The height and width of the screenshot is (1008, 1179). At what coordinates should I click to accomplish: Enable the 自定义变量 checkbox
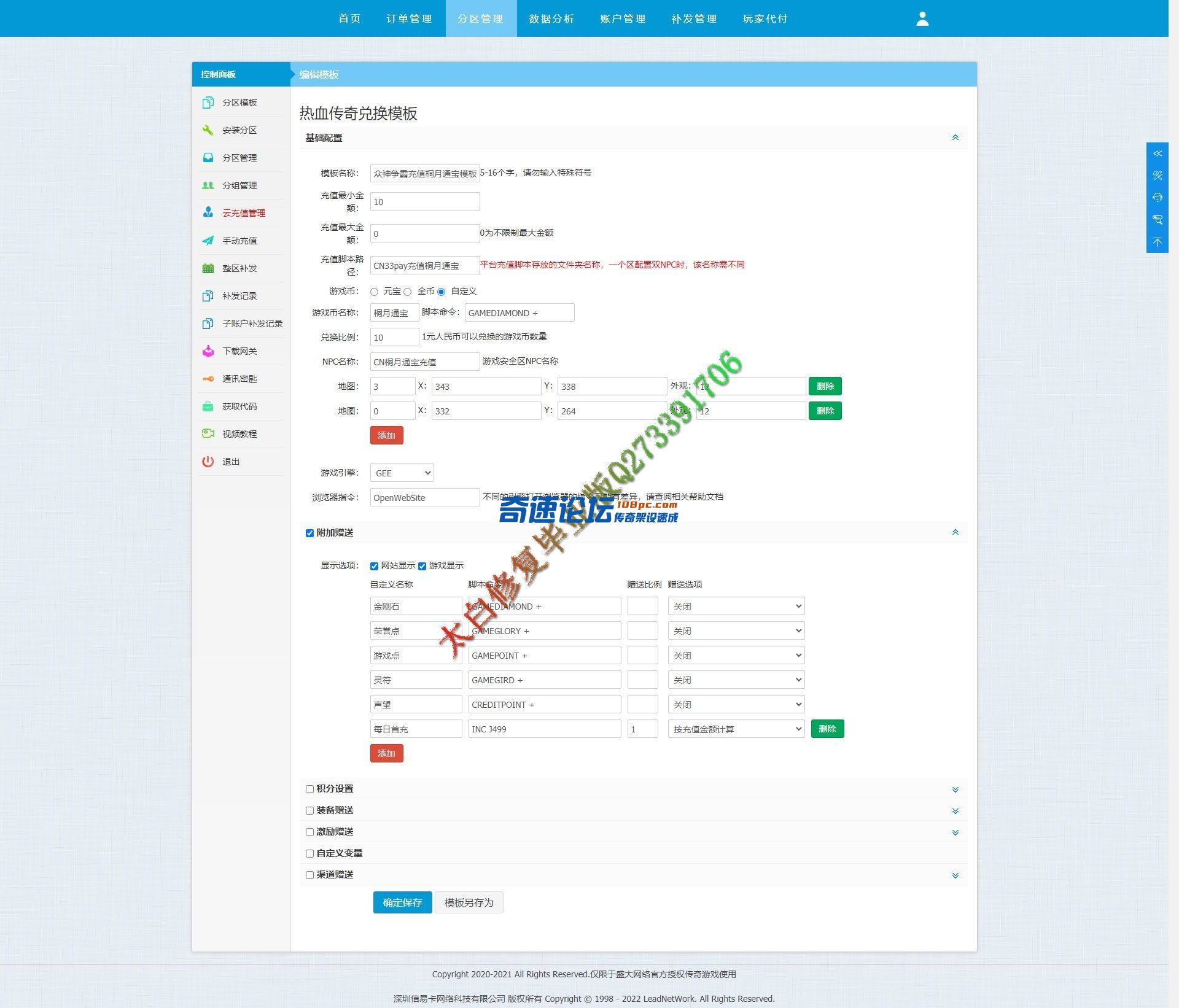[x=309, y=853]
